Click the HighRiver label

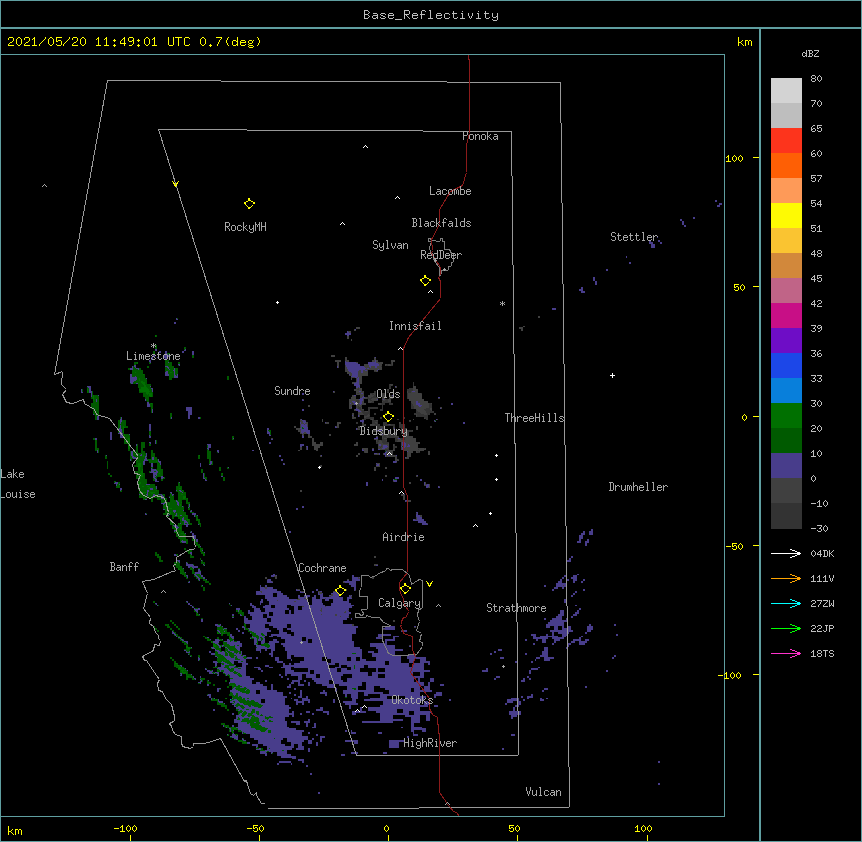(430, 743)
